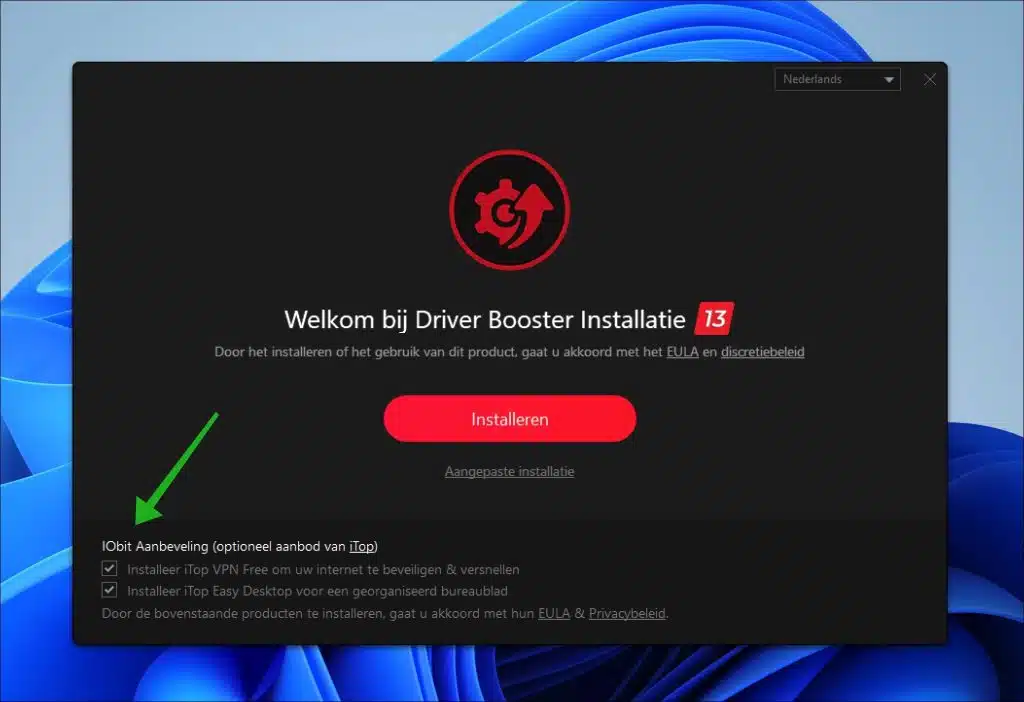Click the Driver Booster gear logo
Screen dimensions: 1024x702
(x=509, y=210)
